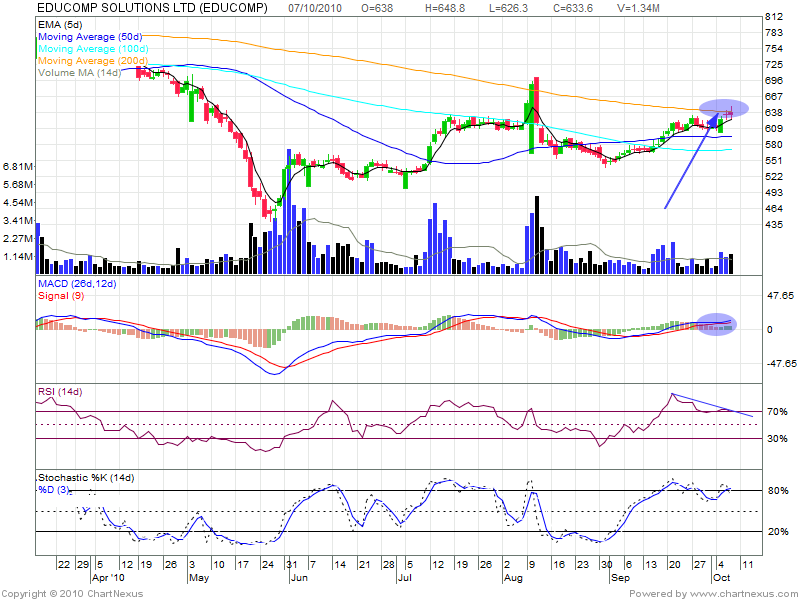800x600 pixels.
Task: Click the Volume MA (14d) legend label
Action: [x=78, y=73]
